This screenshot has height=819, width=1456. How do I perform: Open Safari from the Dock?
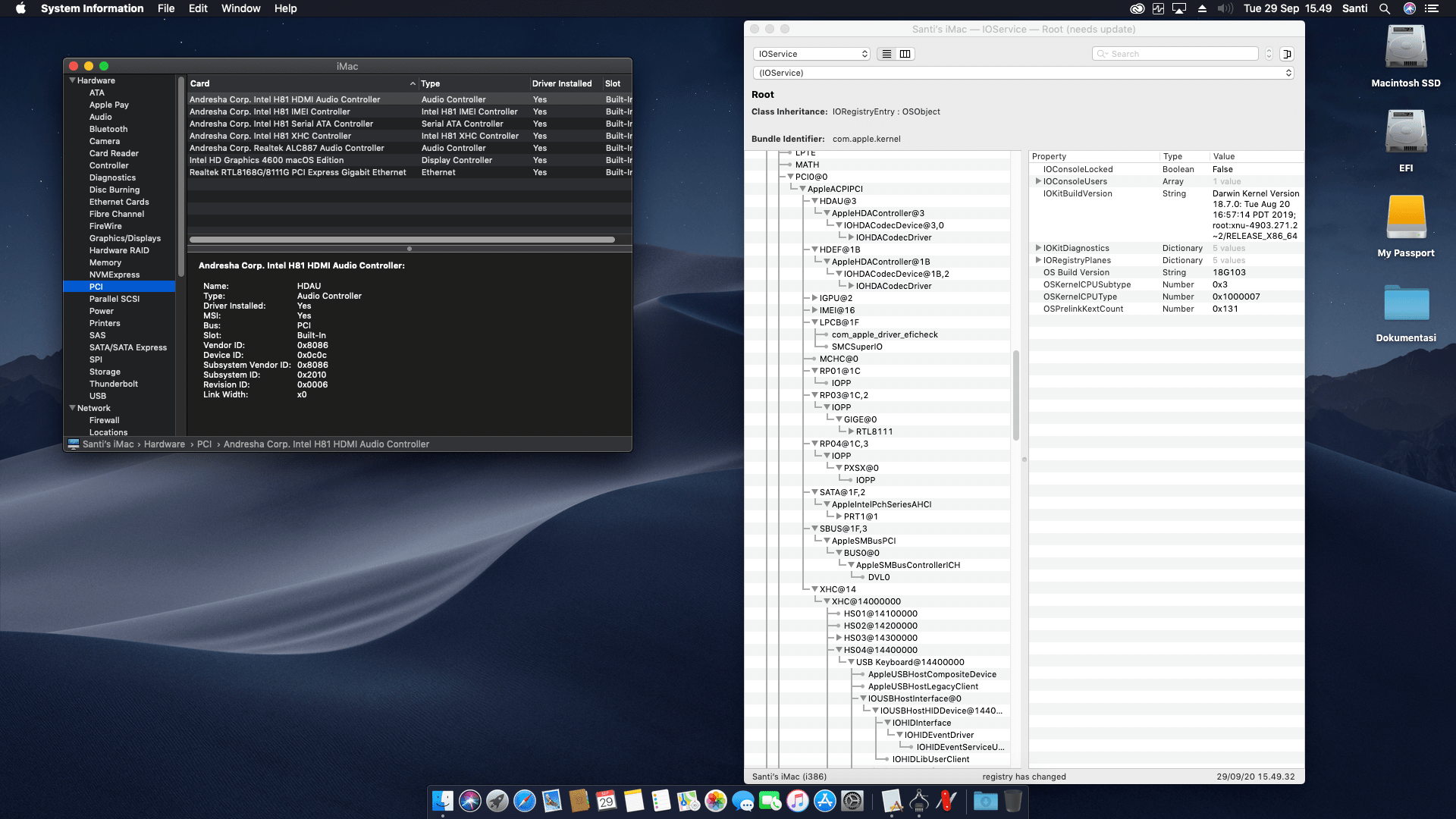pos(525,802)
